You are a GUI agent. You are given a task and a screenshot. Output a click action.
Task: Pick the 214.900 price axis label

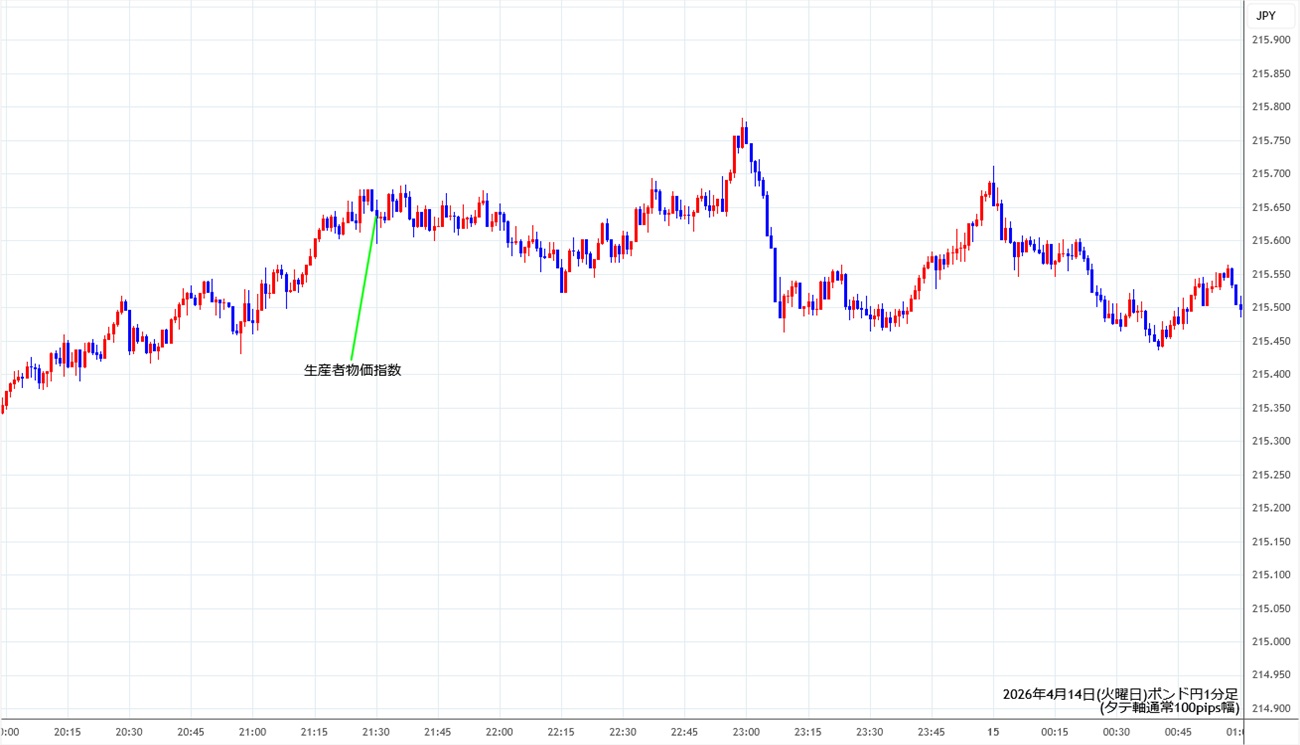(1270, 708)
